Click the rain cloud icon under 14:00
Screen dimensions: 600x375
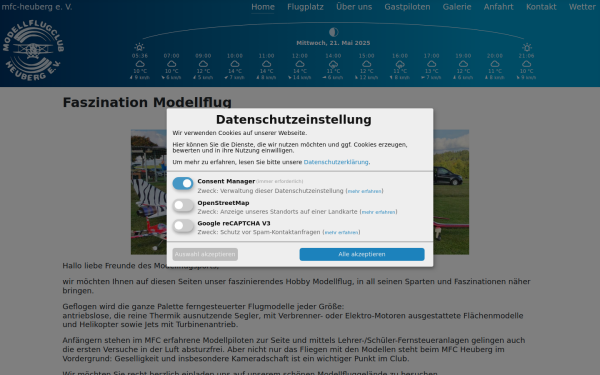[333, 64]
